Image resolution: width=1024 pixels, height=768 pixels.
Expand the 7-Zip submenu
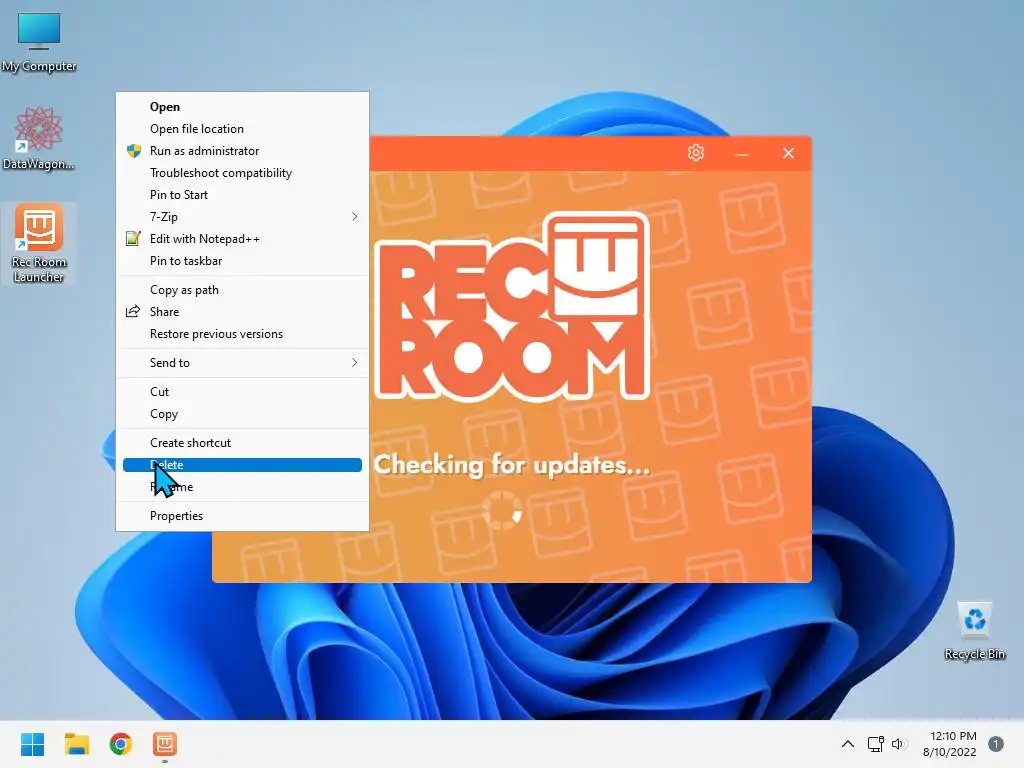(x=242, y=217)
